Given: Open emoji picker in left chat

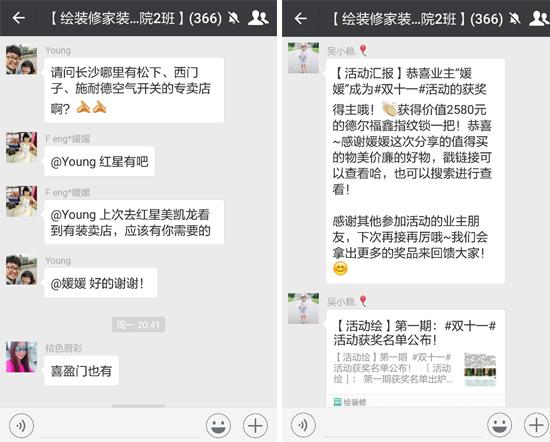Looking at the screenshot, I should (219, 426).
